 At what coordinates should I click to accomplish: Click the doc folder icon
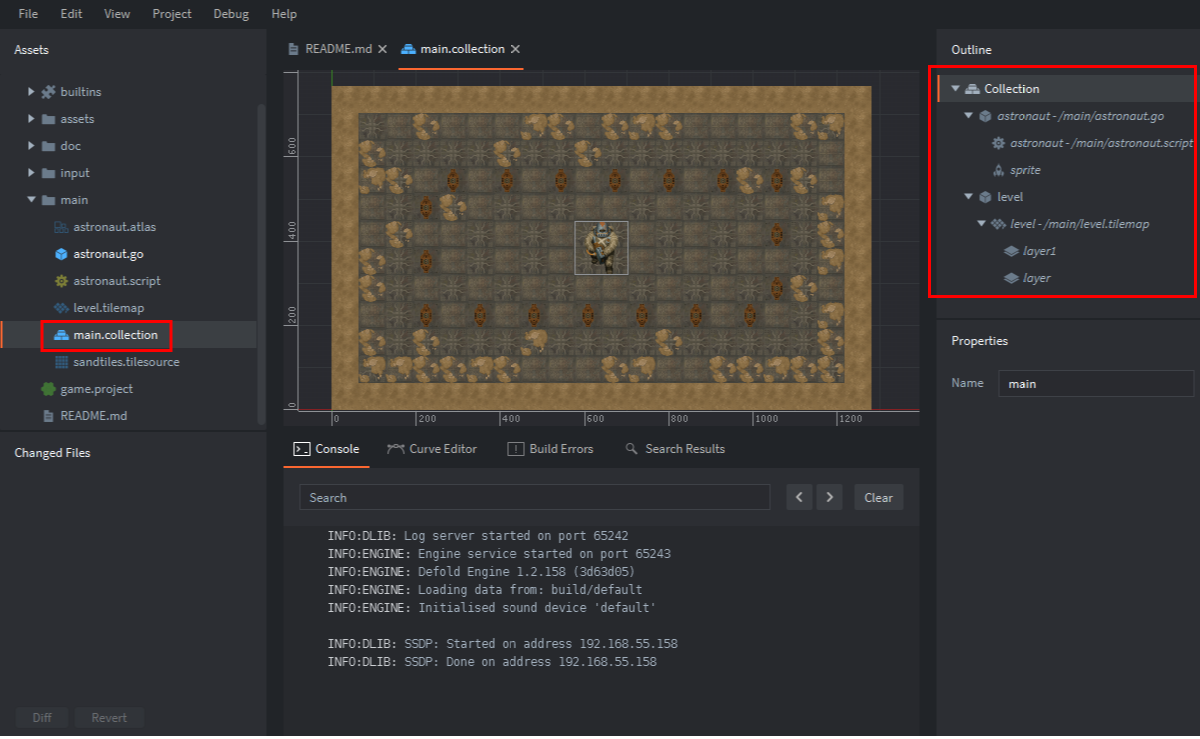coord(48,146)
